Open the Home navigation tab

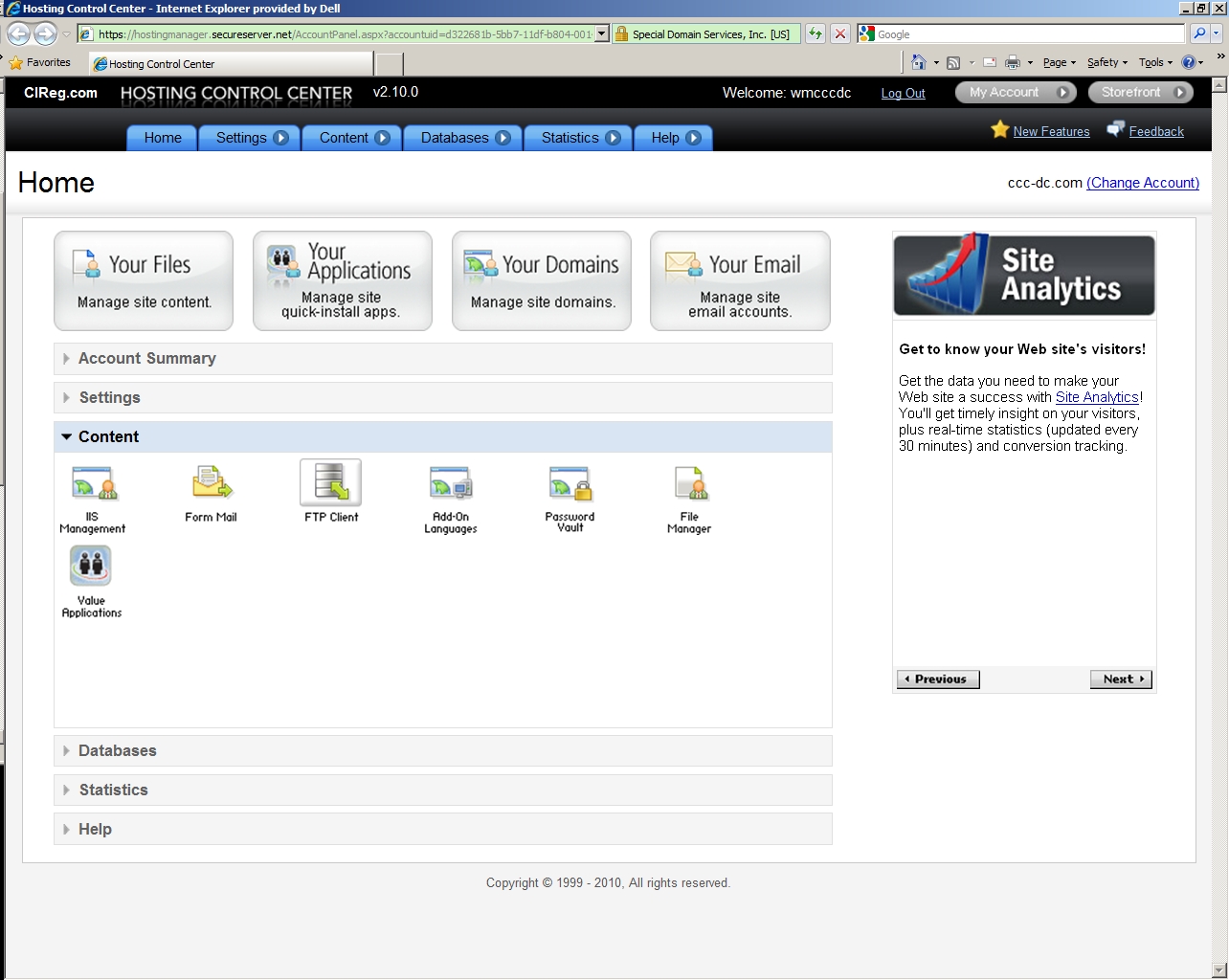click(x=163, y=138)
